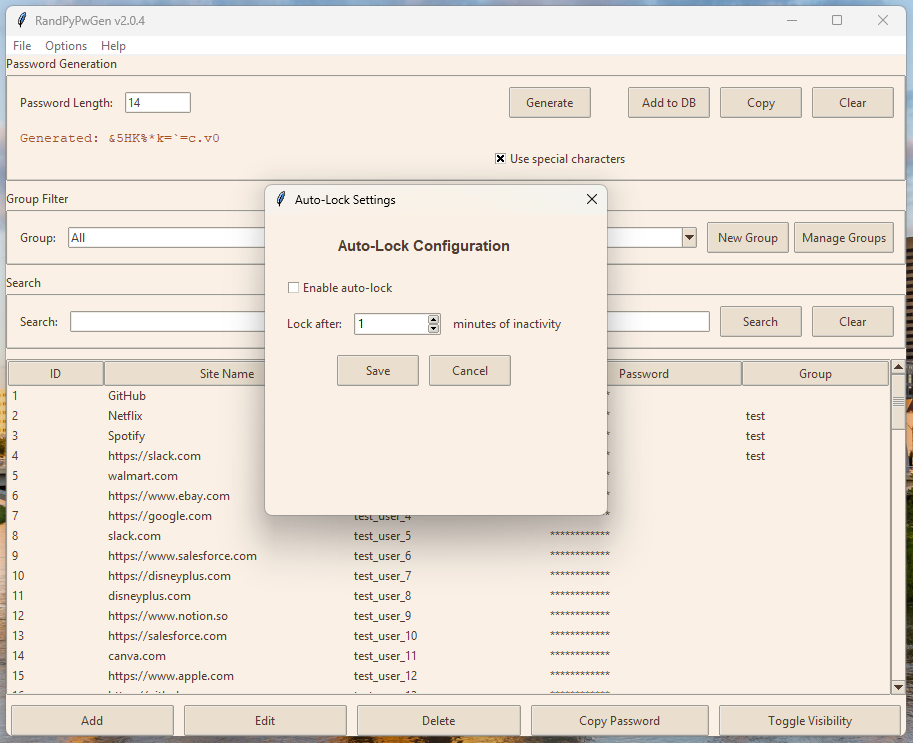
Task: Create a New Group
Action: tap(748, 238)
